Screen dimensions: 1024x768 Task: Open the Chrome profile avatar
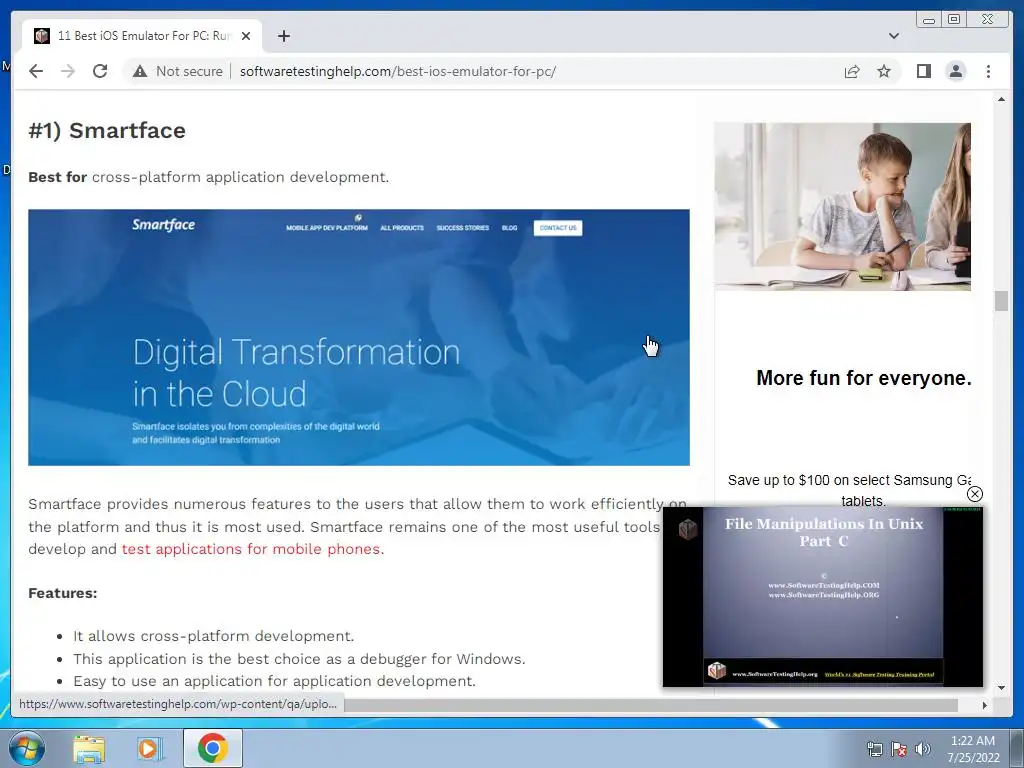point(955,71)
